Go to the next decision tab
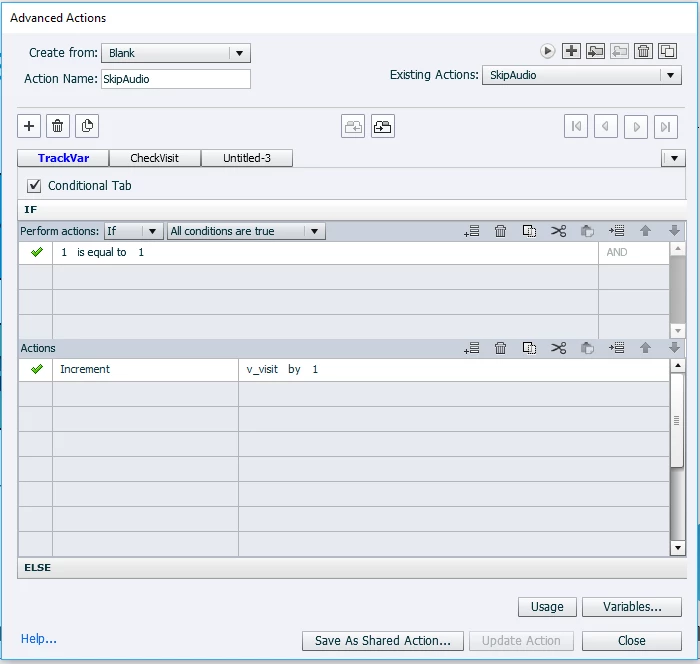Viewport: 700px width, 664px height. click(636, 126)
